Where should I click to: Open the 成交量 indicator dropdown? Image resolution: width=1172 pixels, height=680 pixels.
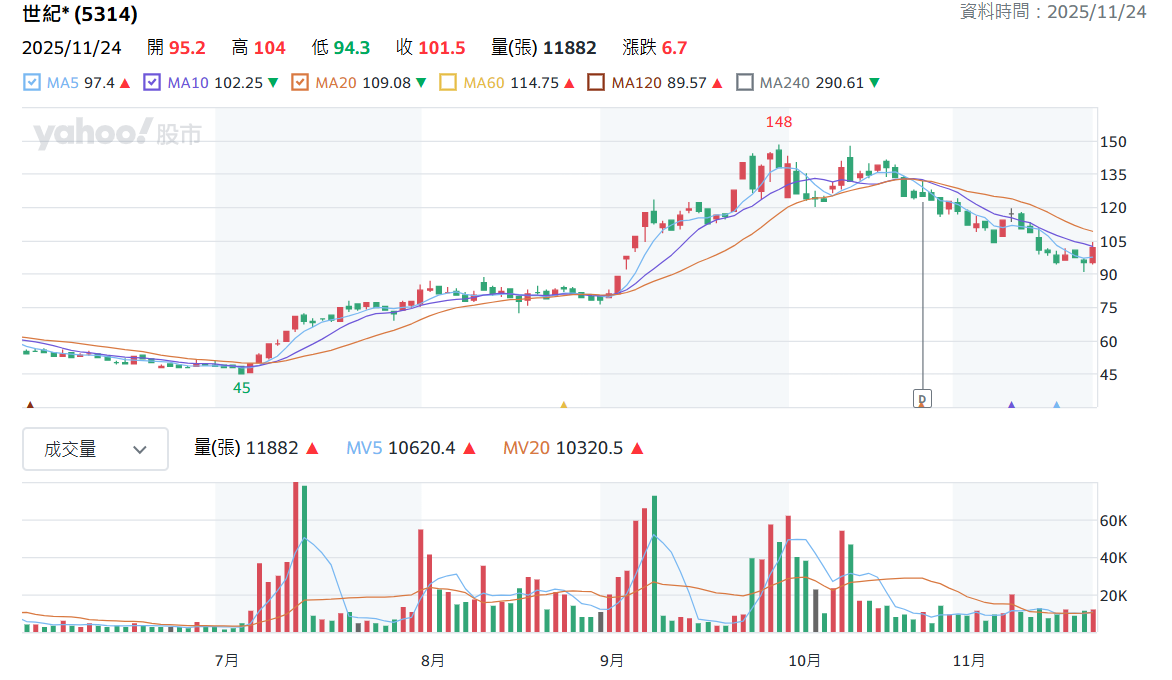click(x=96, y=449)
